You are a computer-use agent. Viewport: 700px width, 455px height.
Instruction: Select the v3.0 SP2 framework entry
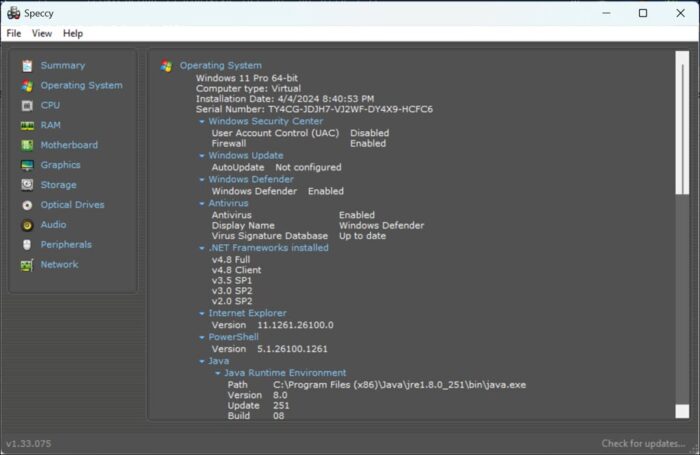click(232, 291)
